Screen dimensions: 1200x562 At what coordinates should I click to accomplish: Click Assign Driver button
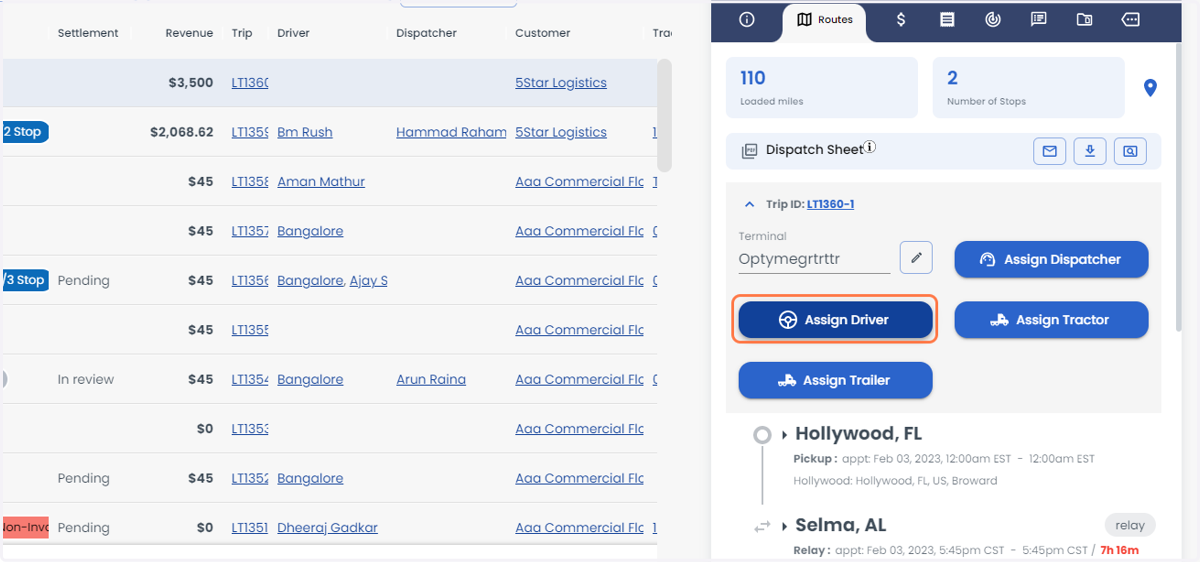click(835, 320)
